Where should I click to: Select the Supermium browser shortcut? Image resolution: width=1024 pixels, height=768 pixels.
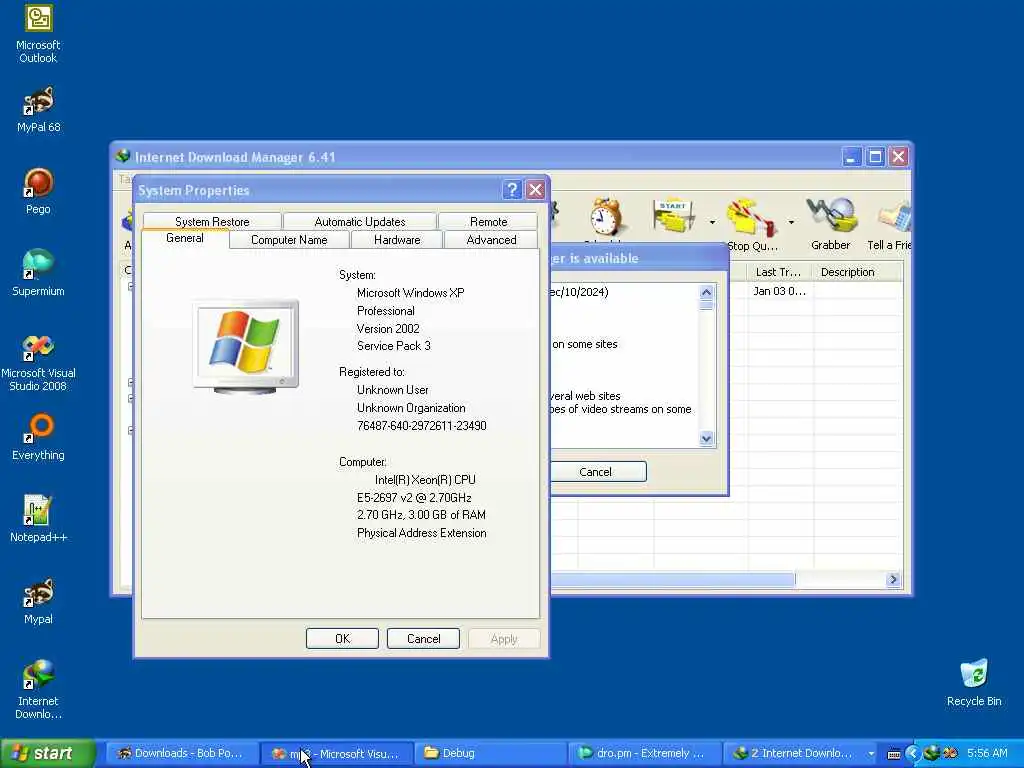coord(38,273)
